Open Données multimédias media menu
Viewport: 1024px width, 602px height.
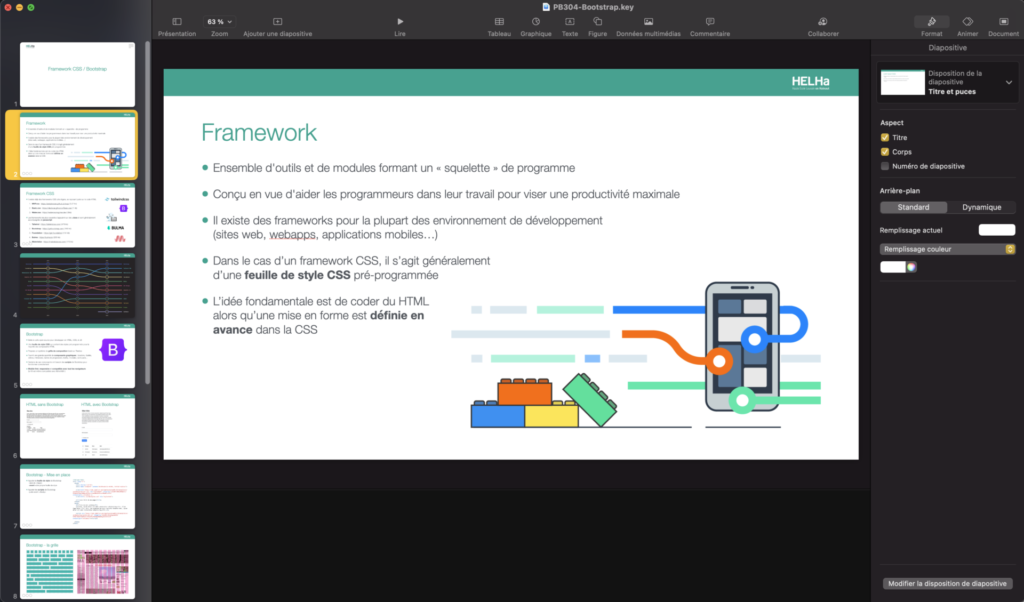(x=648, y=21)
